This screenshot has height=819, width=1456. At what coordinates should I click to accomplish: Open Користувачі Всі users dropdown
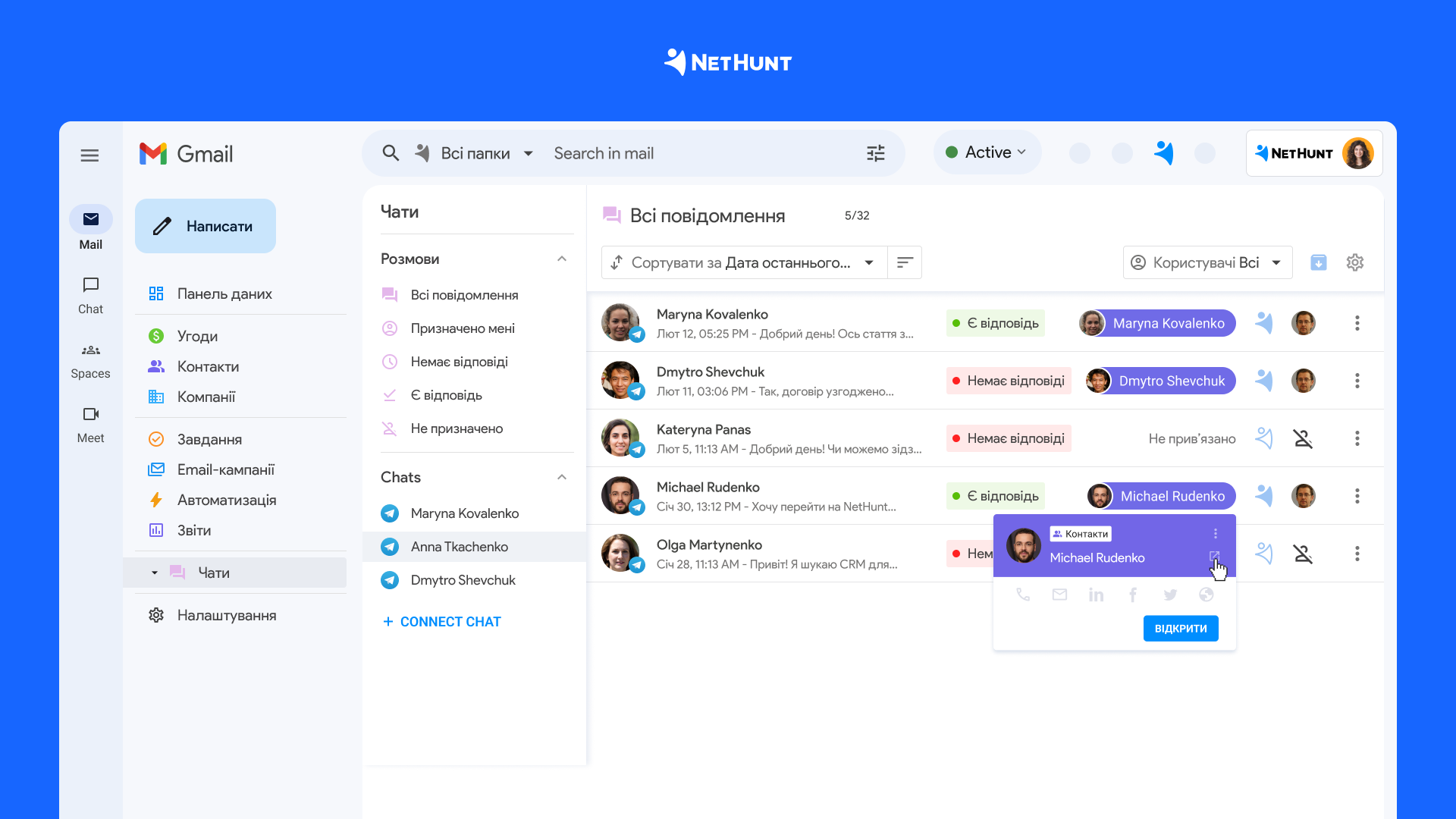click(x=1207, y=262)
